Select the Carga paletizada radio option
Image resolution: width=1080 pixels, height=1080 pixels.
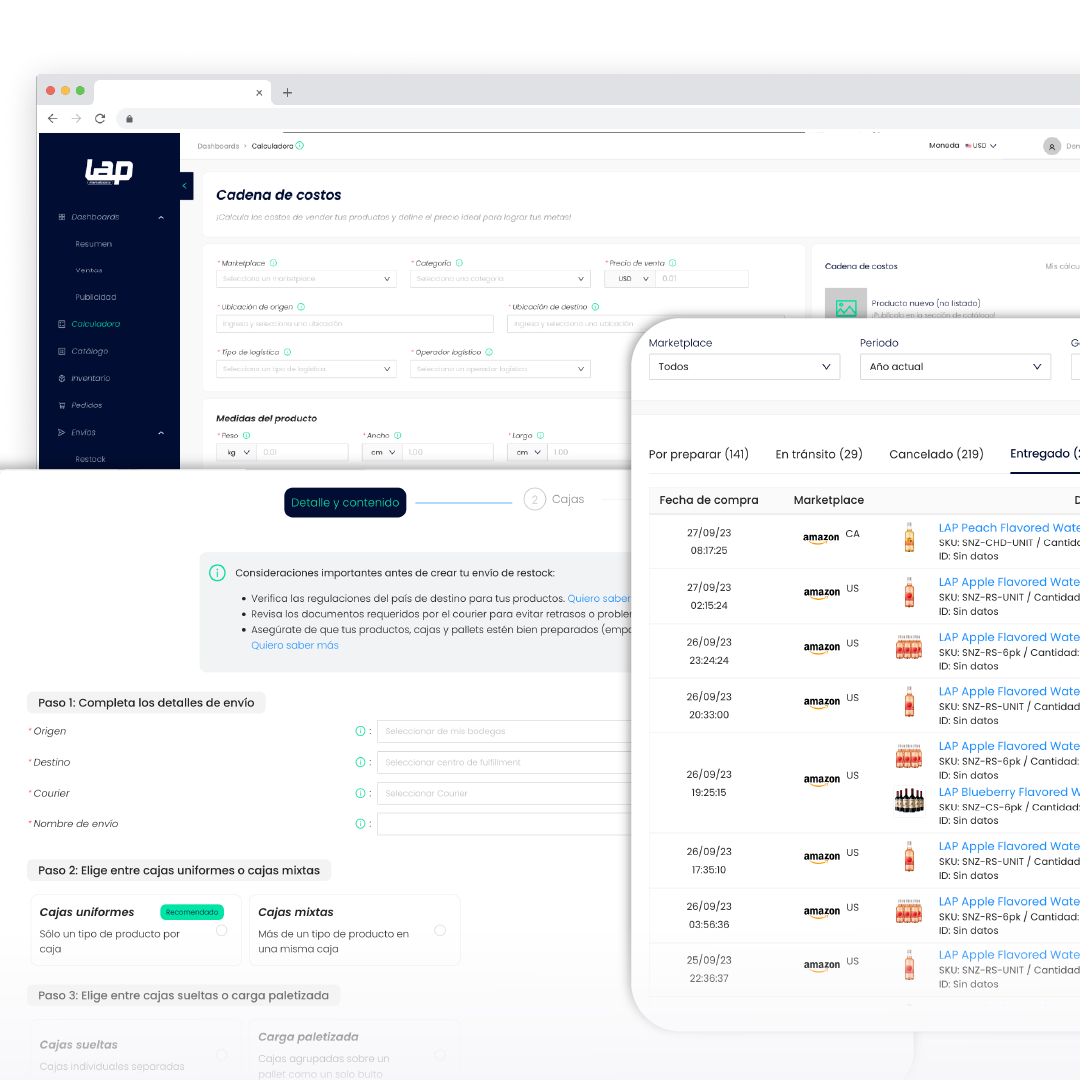point(440,1055)
